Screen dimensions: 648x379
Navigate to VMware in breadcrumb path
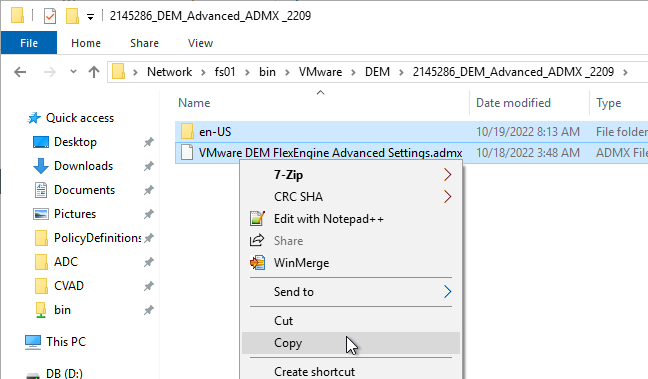point(320,72)
